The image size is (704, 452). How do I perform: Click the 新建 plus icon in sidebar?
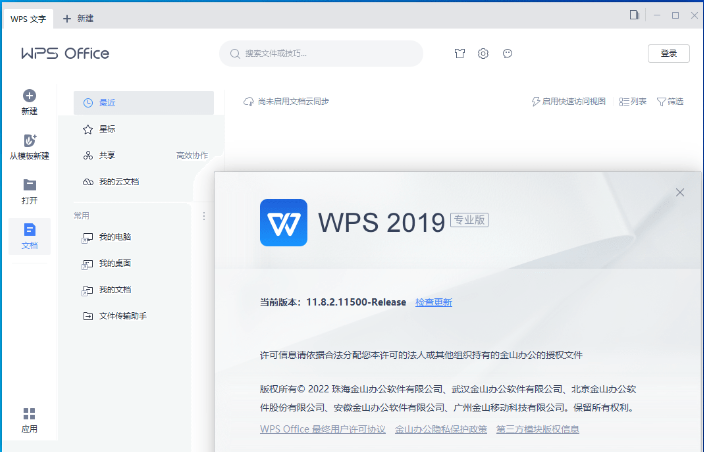(x=30, y=96)
